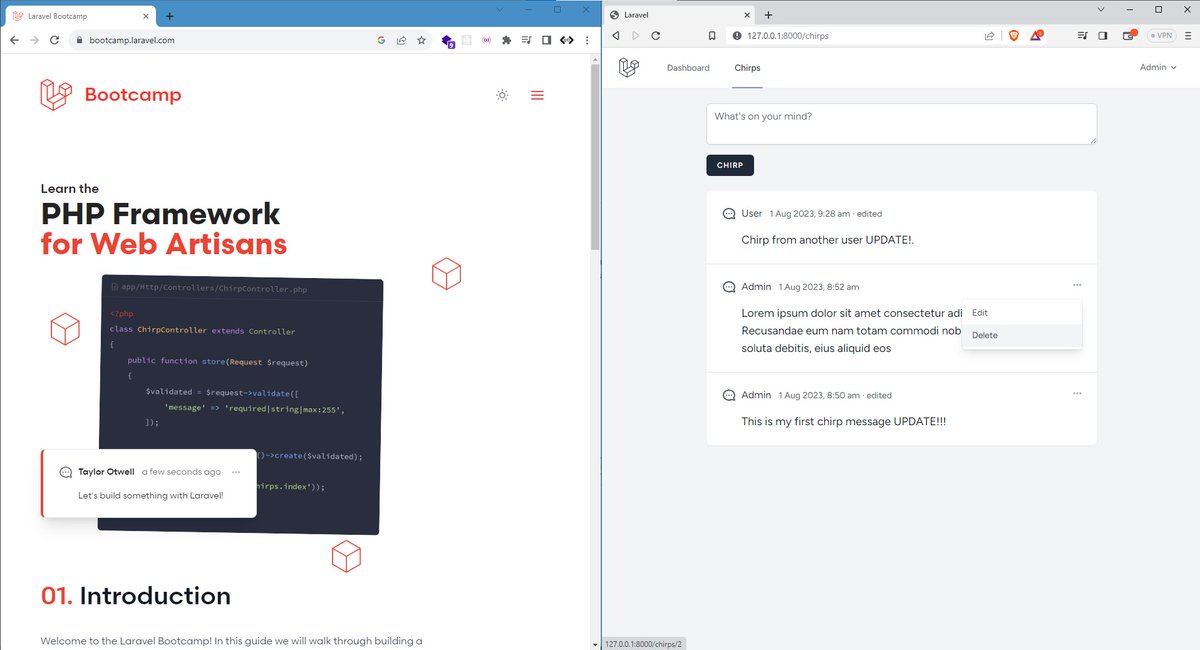
Task: Click the CHIRP submit button
Action: pyautogui.click(x=730, y=165)
